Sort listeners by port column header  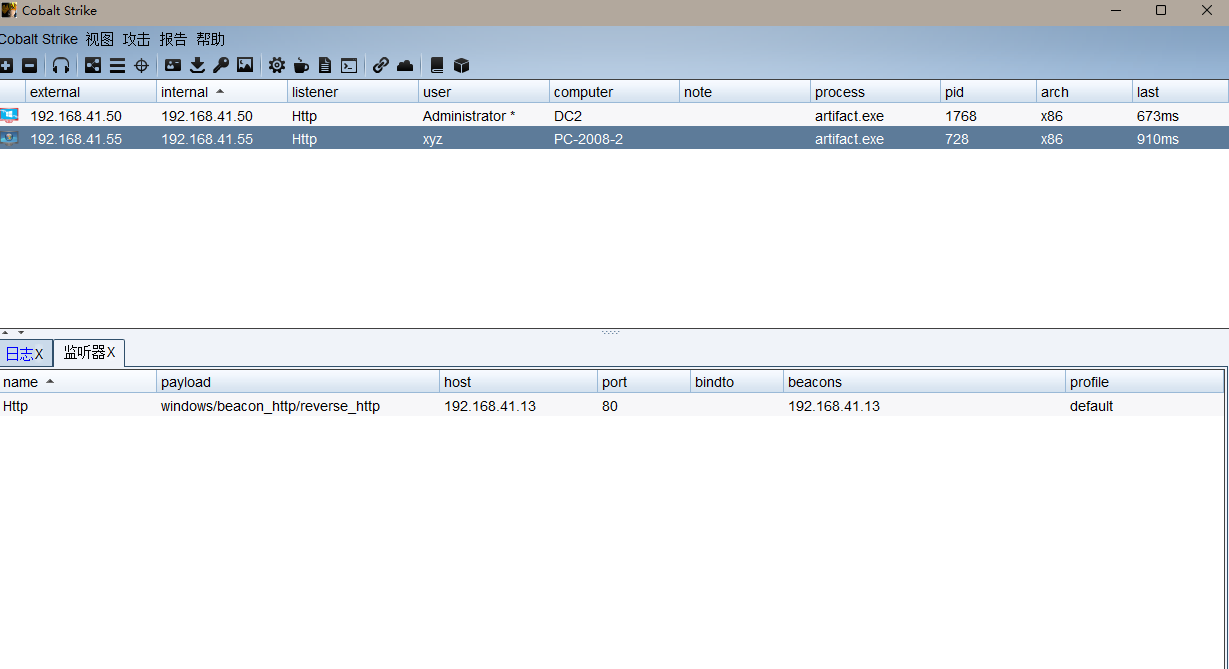[x=644, y=382]
